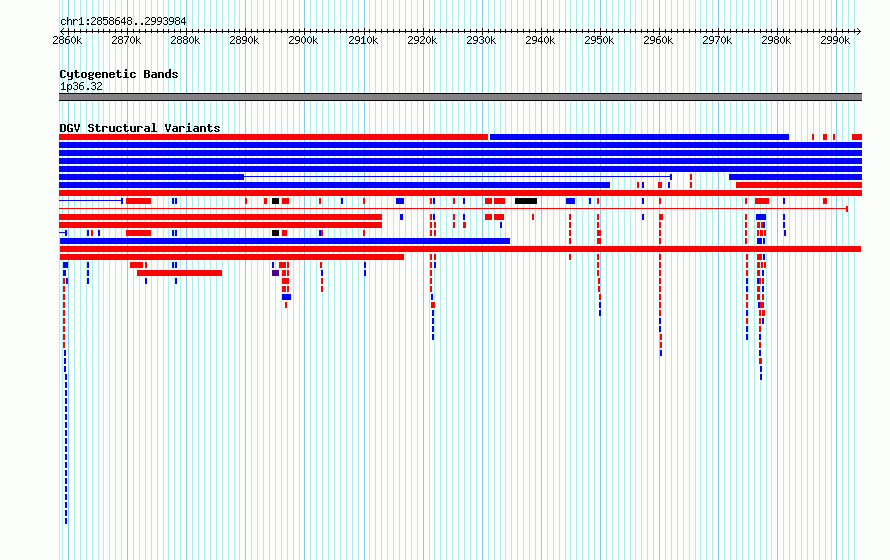Click the thin red line variant ending near 2992k

[x=454, y=209]
